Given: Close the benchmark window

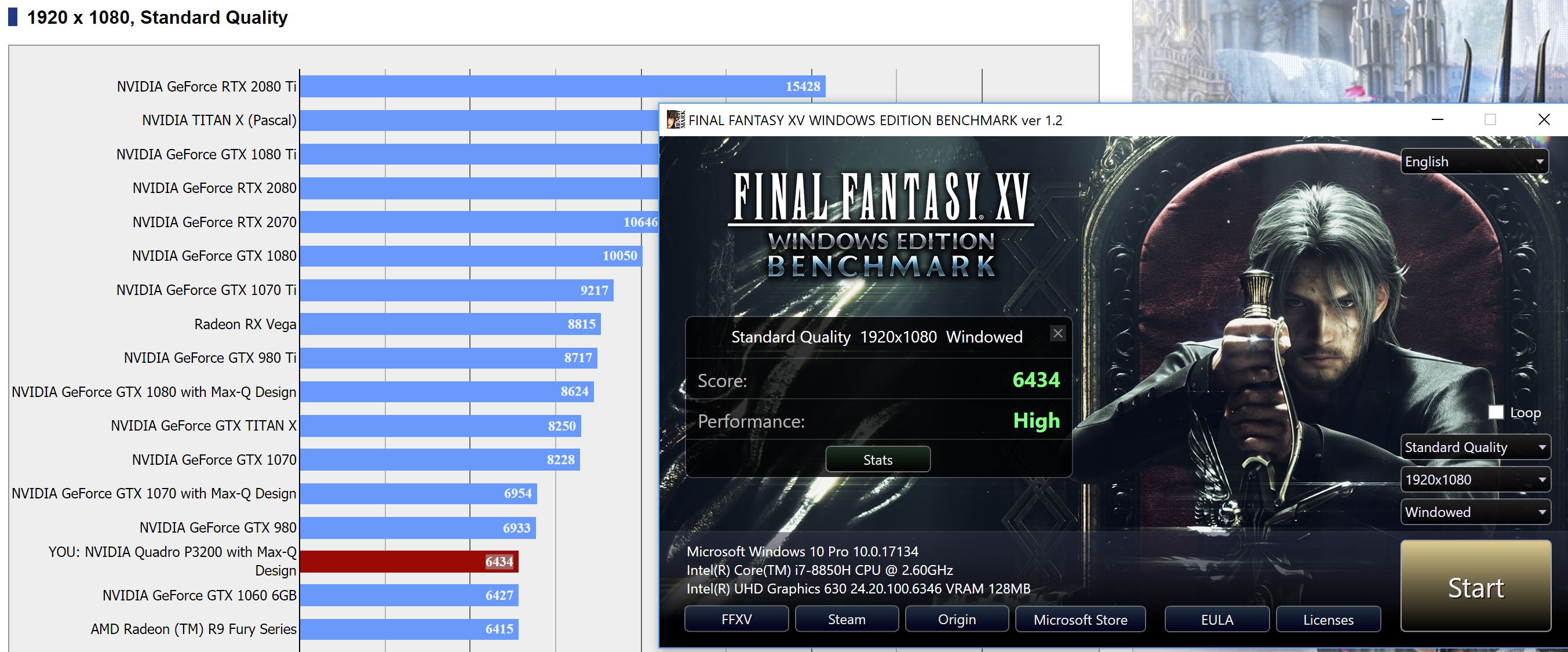Looking at the screenshot, I should click(1544, 119).
